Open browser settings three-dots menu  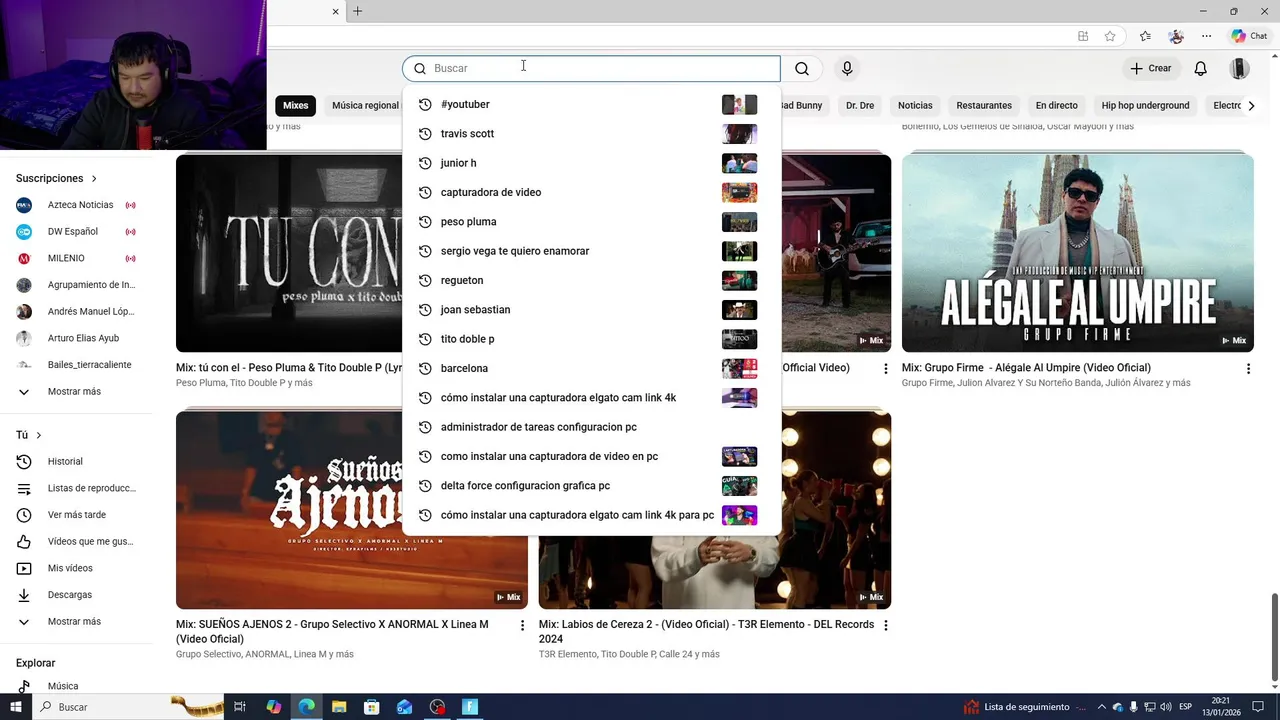1207,36
